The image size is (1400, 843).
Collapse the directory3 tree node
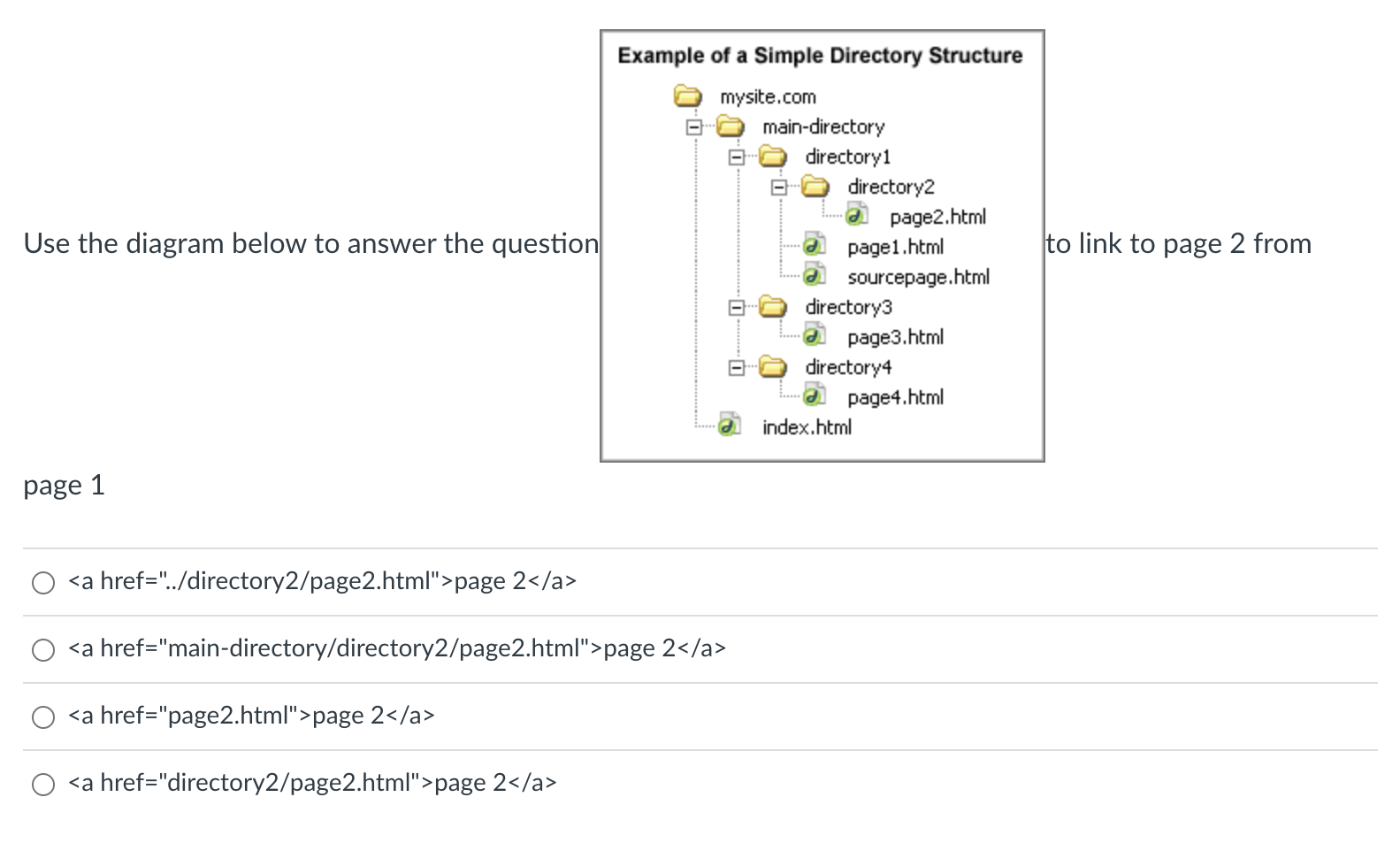735,306
